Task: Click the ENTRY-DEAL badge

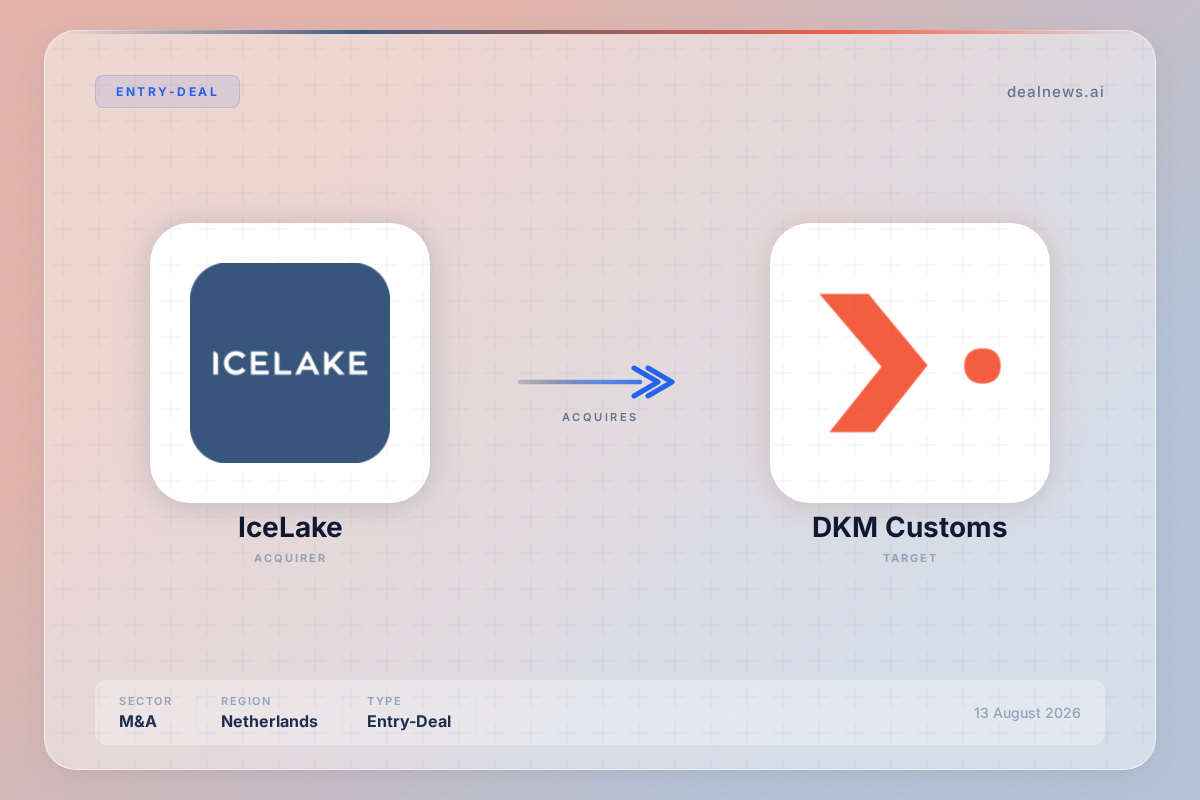Action: 167,91
